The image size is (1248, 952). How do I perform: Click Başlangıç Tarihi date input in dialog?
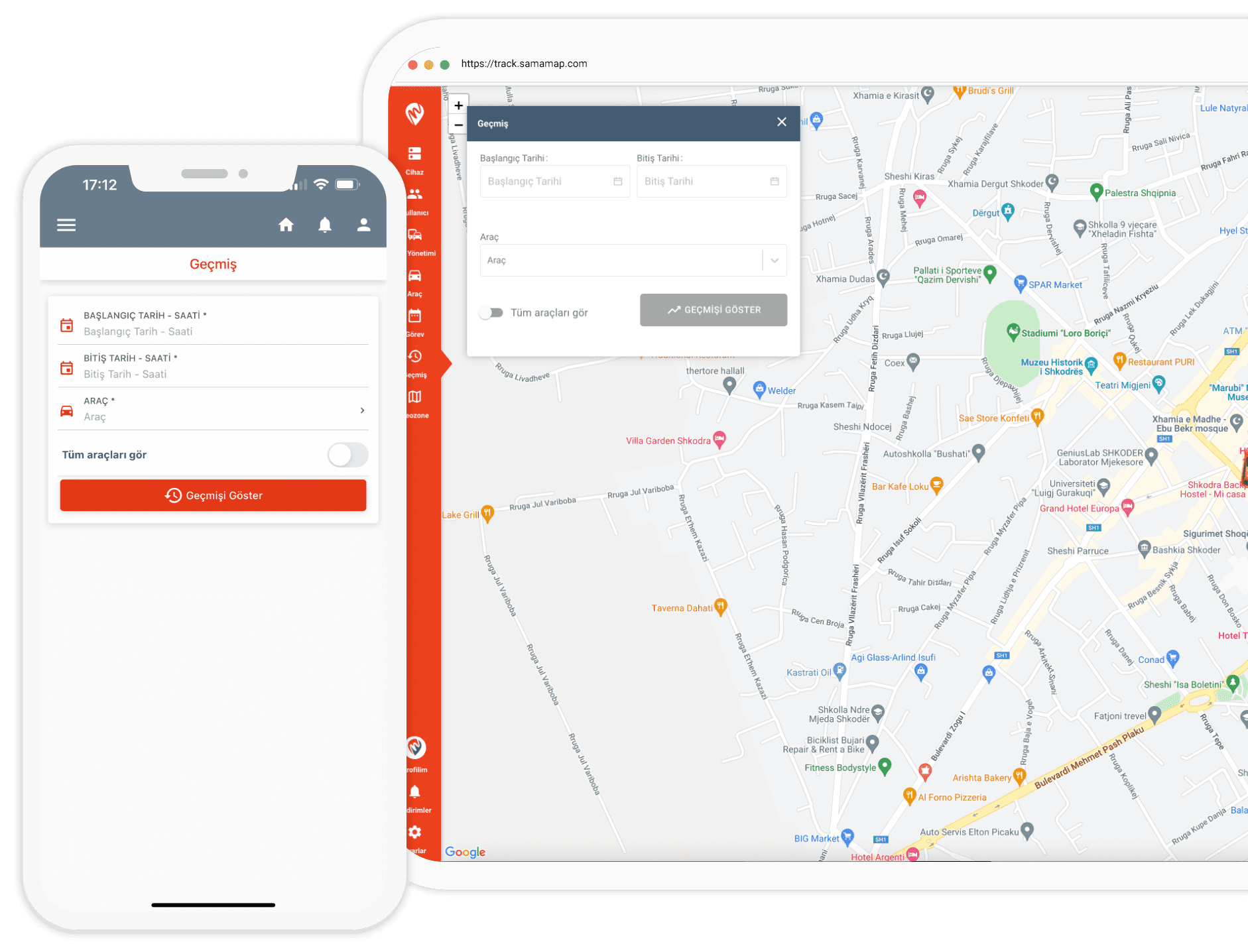point(554,181)
